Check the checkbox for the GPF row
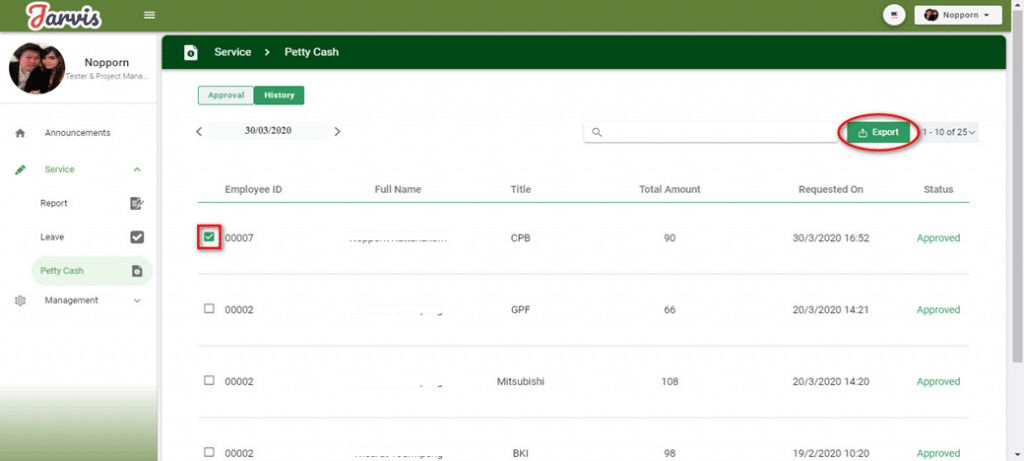 click(x=209, y=309)
